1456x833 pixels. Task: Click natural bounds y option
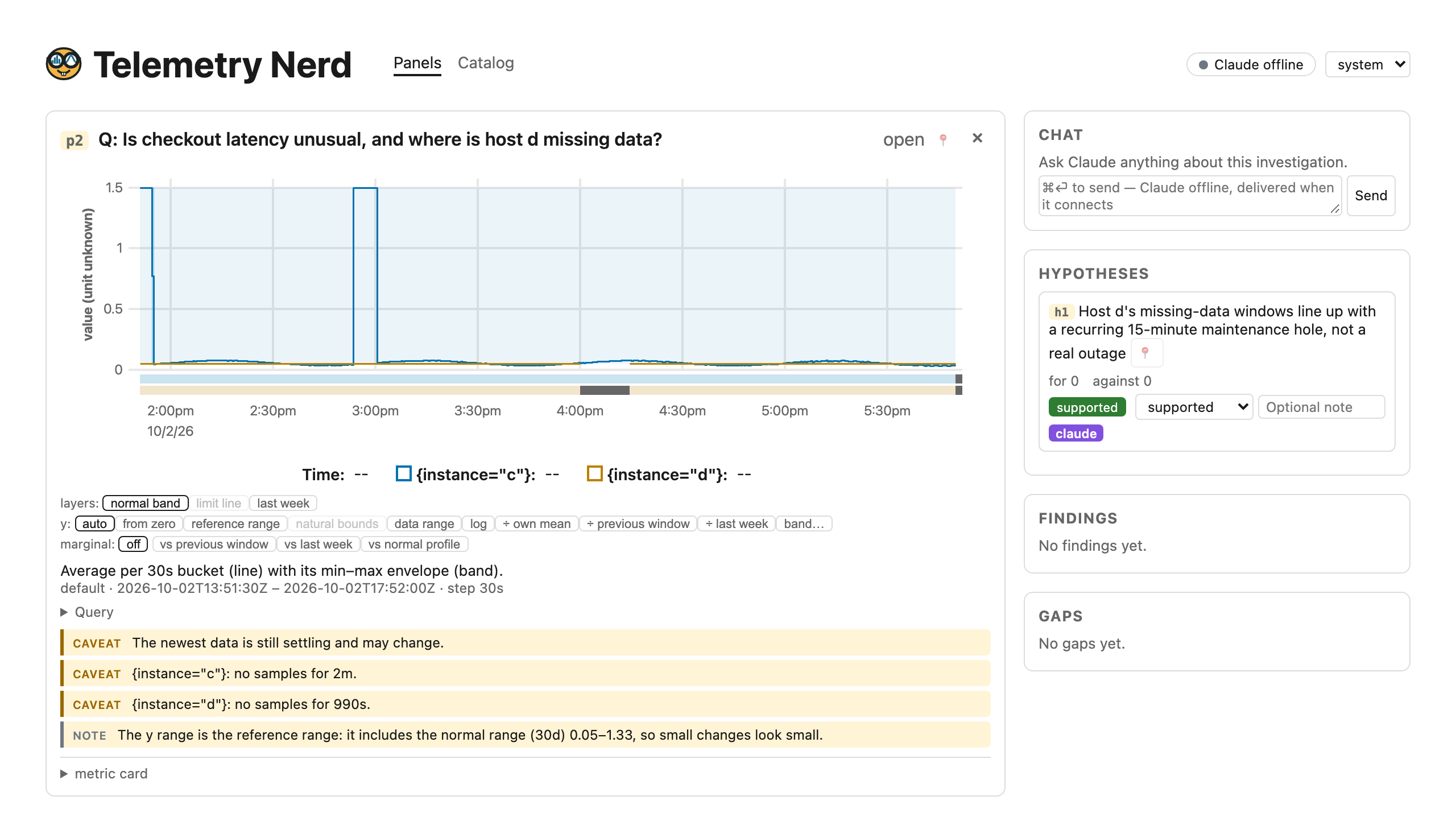coord(337,523)
